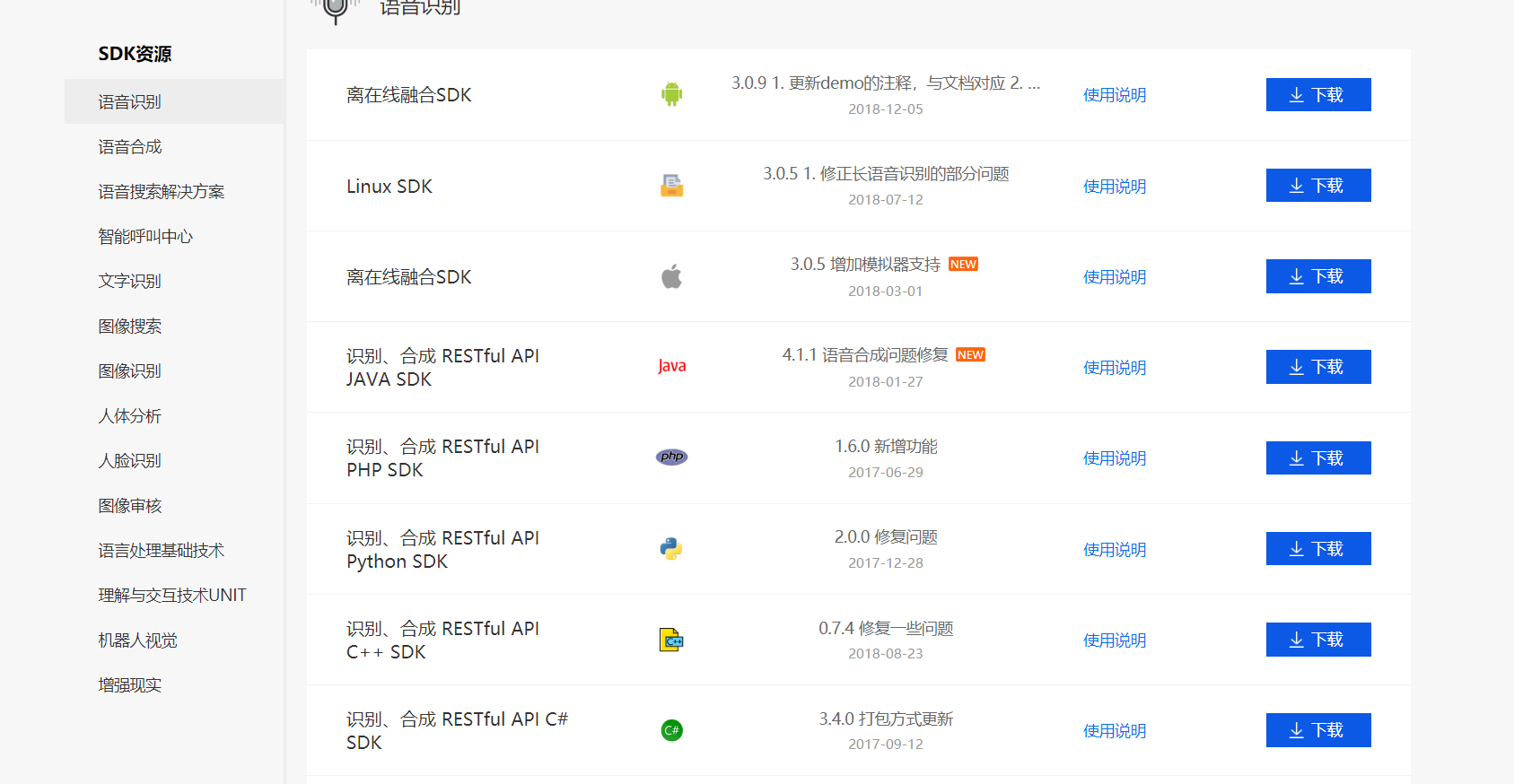Click the NEW badge on 增加模拟器支持 row

point(963,265)
